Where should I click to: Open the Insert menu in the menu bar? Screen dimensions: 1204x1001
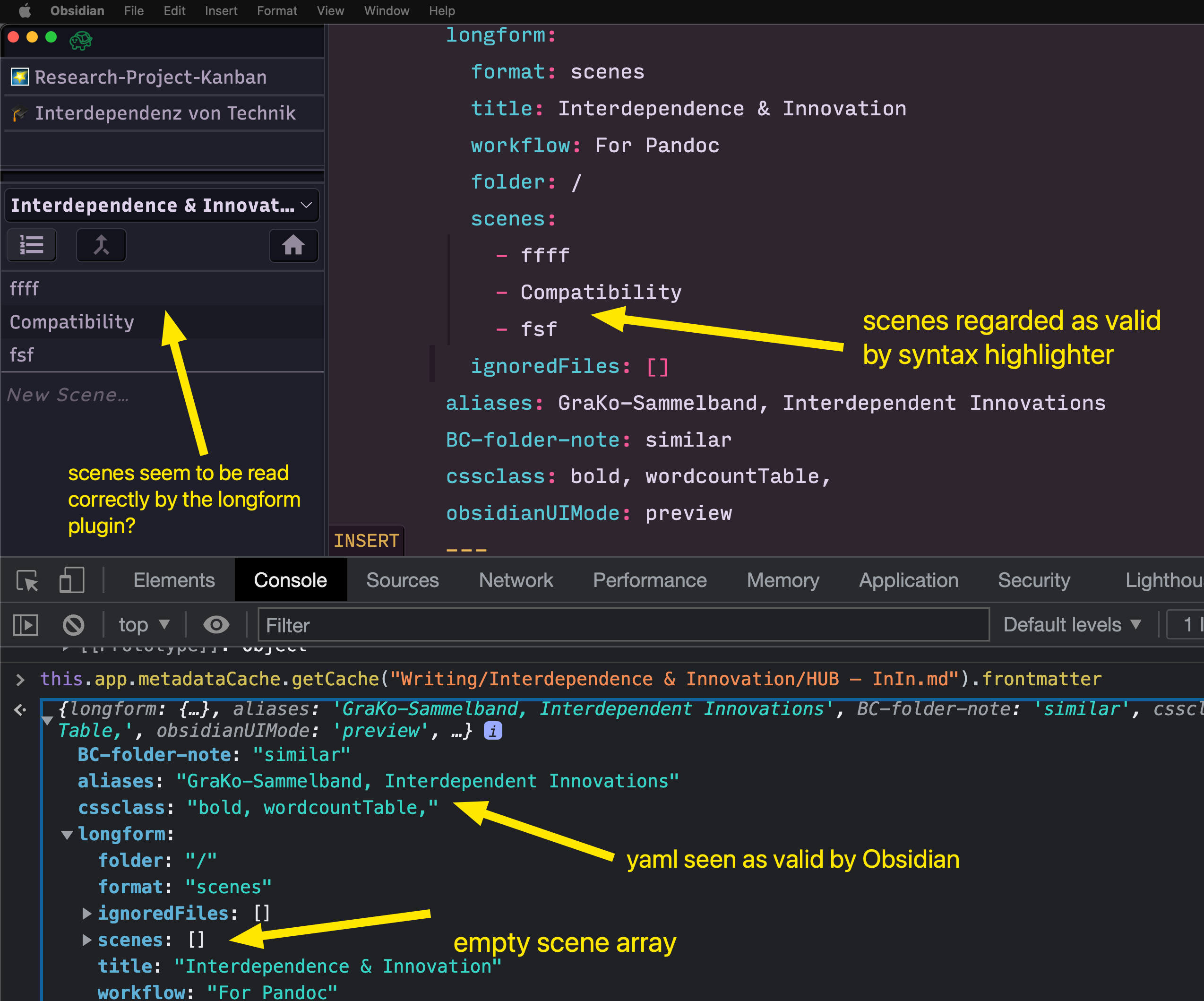221,10
